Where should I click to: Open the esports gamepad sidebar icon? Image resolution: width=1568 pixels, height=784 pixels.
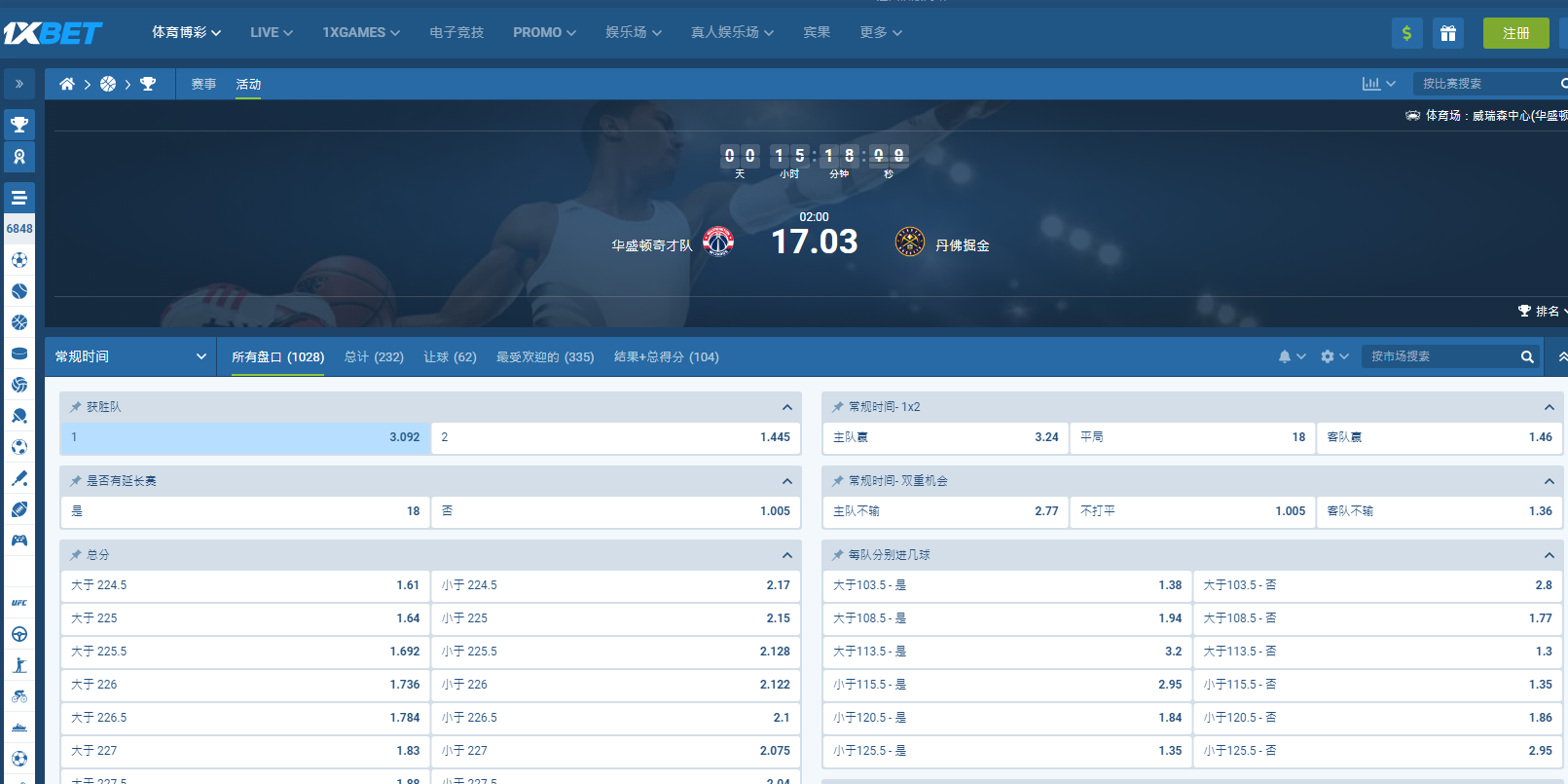point(18,541)
